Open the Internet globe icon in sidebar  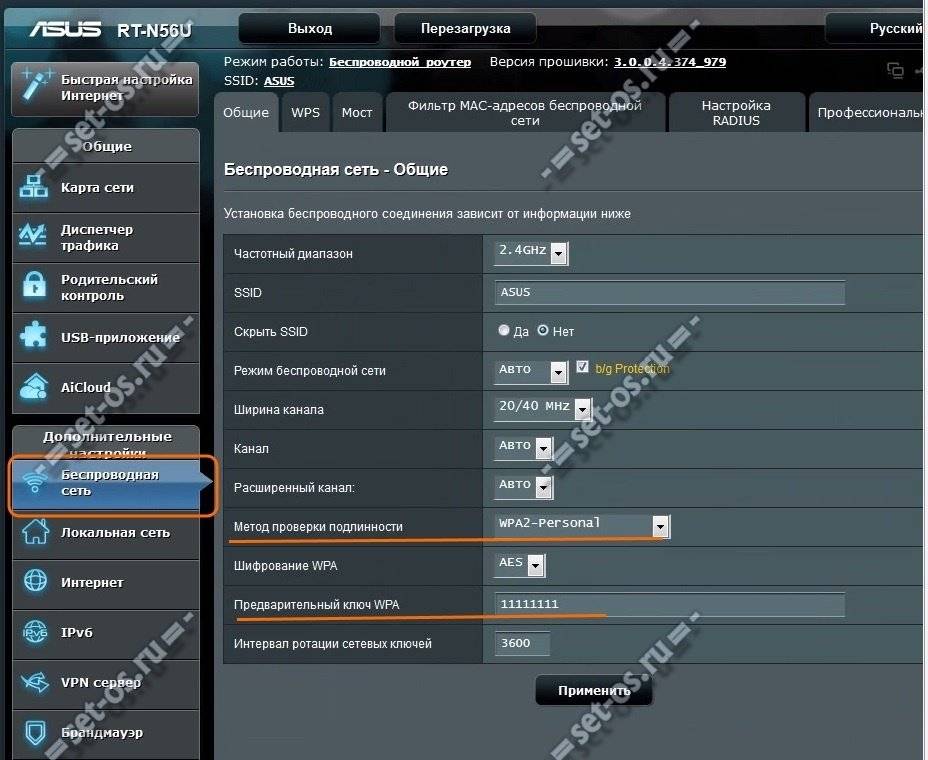click(x=35, y=582)
